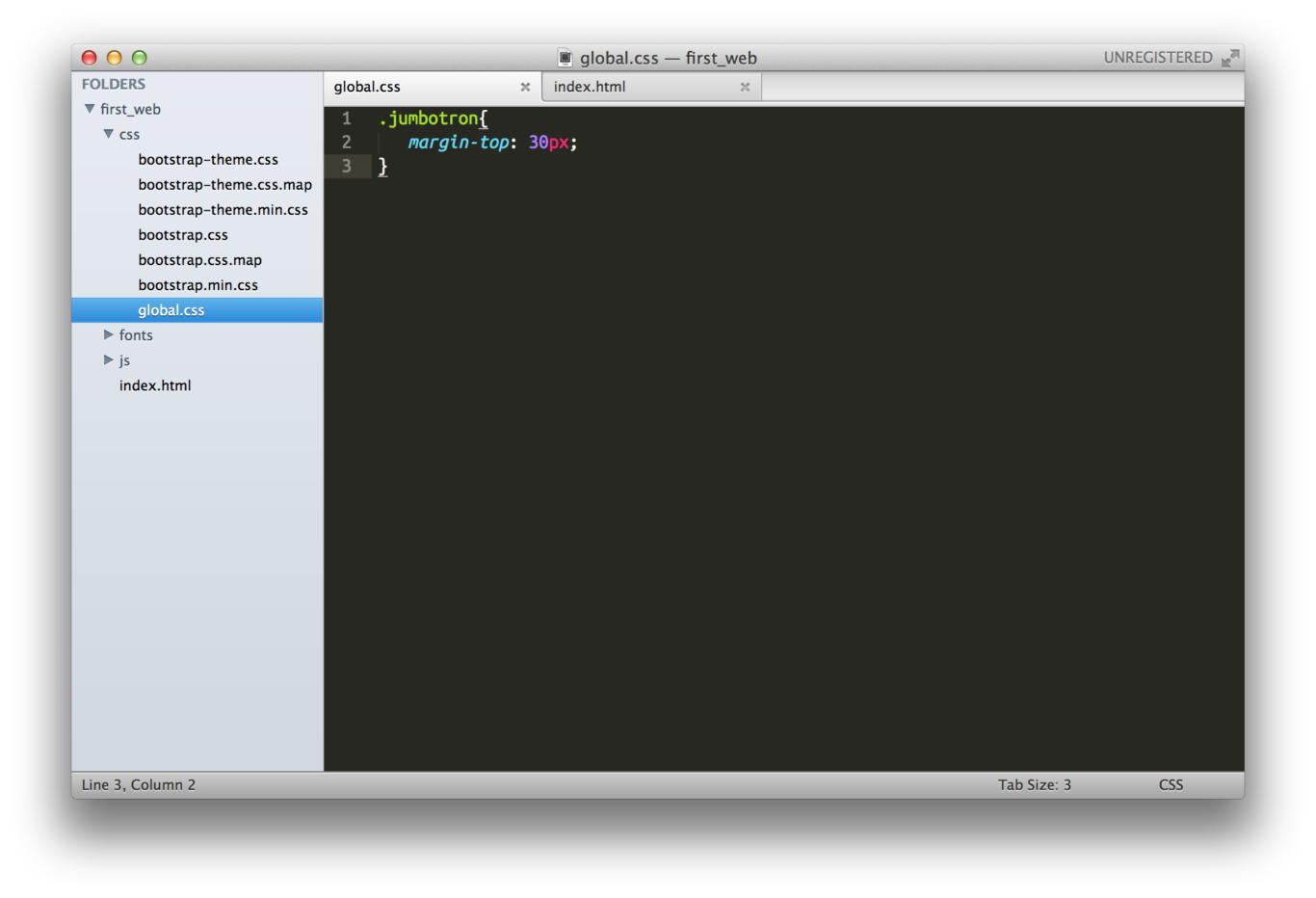The image size is (1316, 898).
Task: Close the index.html tab
Action: [x=745, y=87]
